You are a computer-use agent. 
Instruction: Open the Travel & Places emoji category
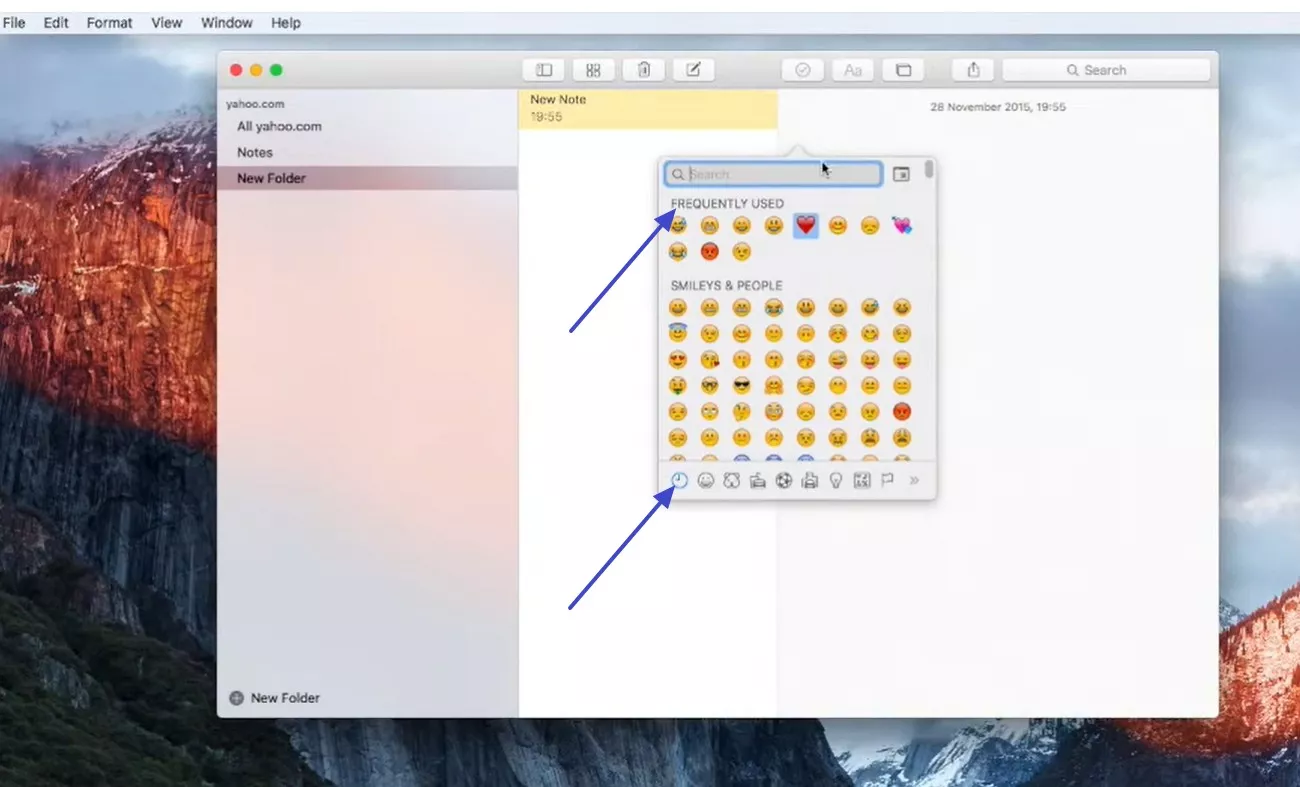click(x=811, y=480)
